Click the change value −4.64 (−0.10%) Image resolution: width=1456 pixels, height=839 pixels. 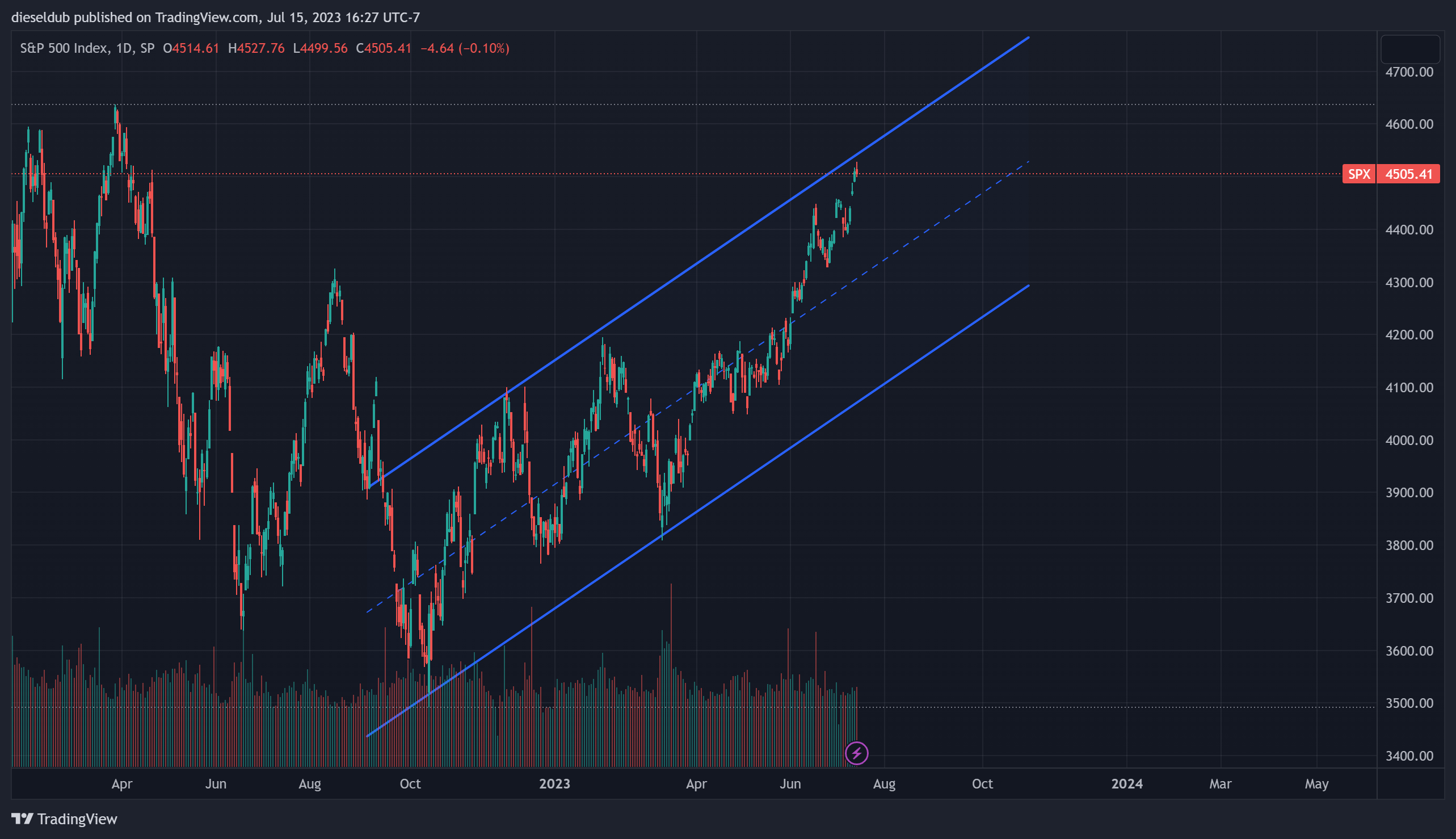[465, 48]
